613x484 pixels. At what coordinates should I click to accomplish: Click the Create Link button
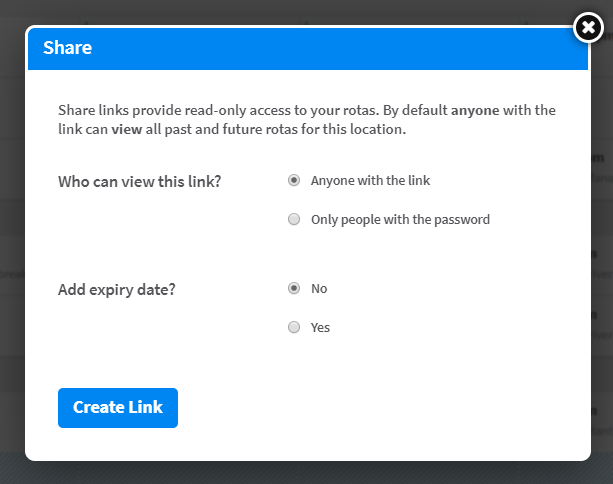click(118, 408)
